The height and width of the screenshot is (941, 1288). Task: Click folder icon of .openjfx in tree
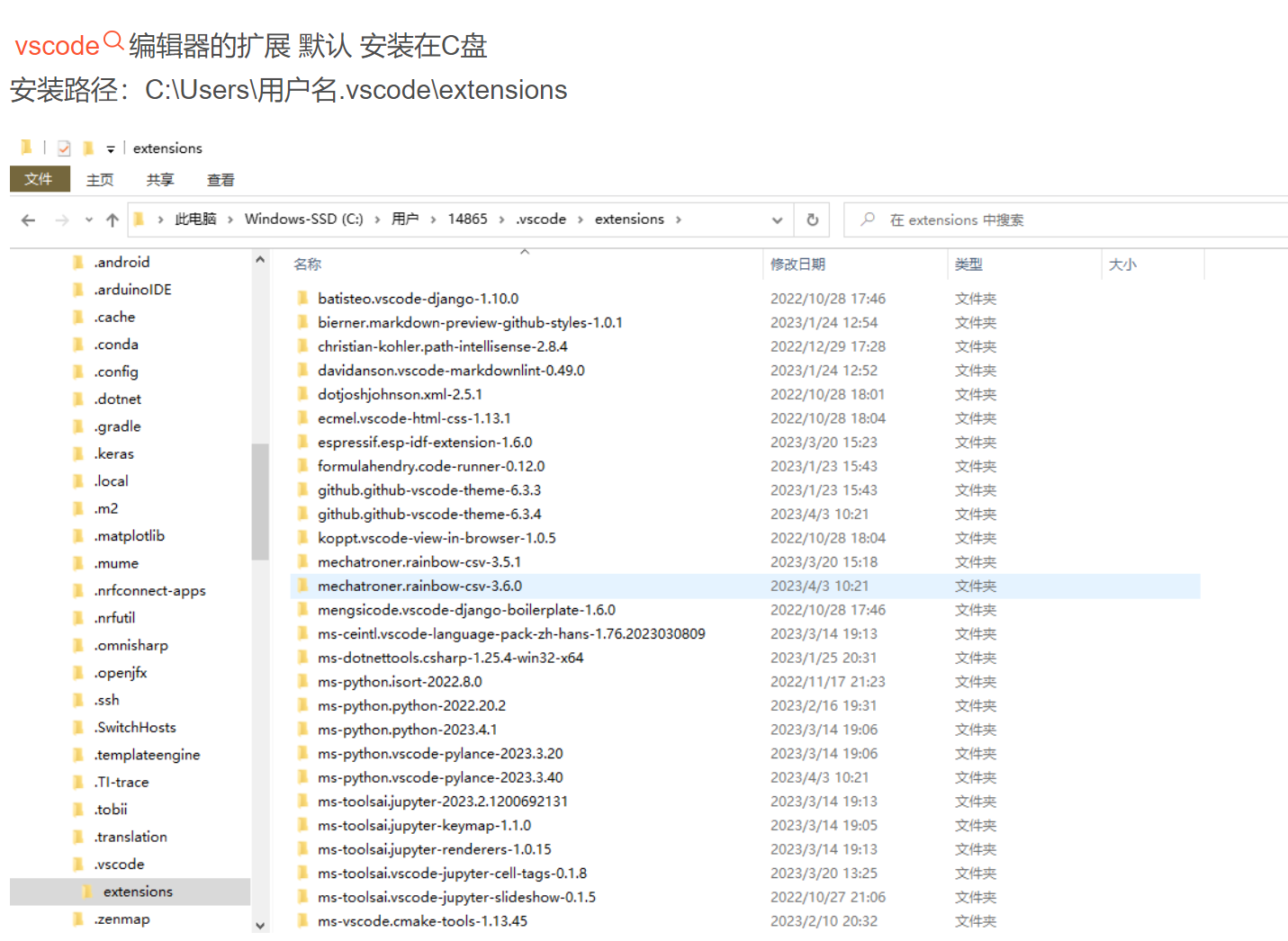pyautogui.click(x=78, y=672)
